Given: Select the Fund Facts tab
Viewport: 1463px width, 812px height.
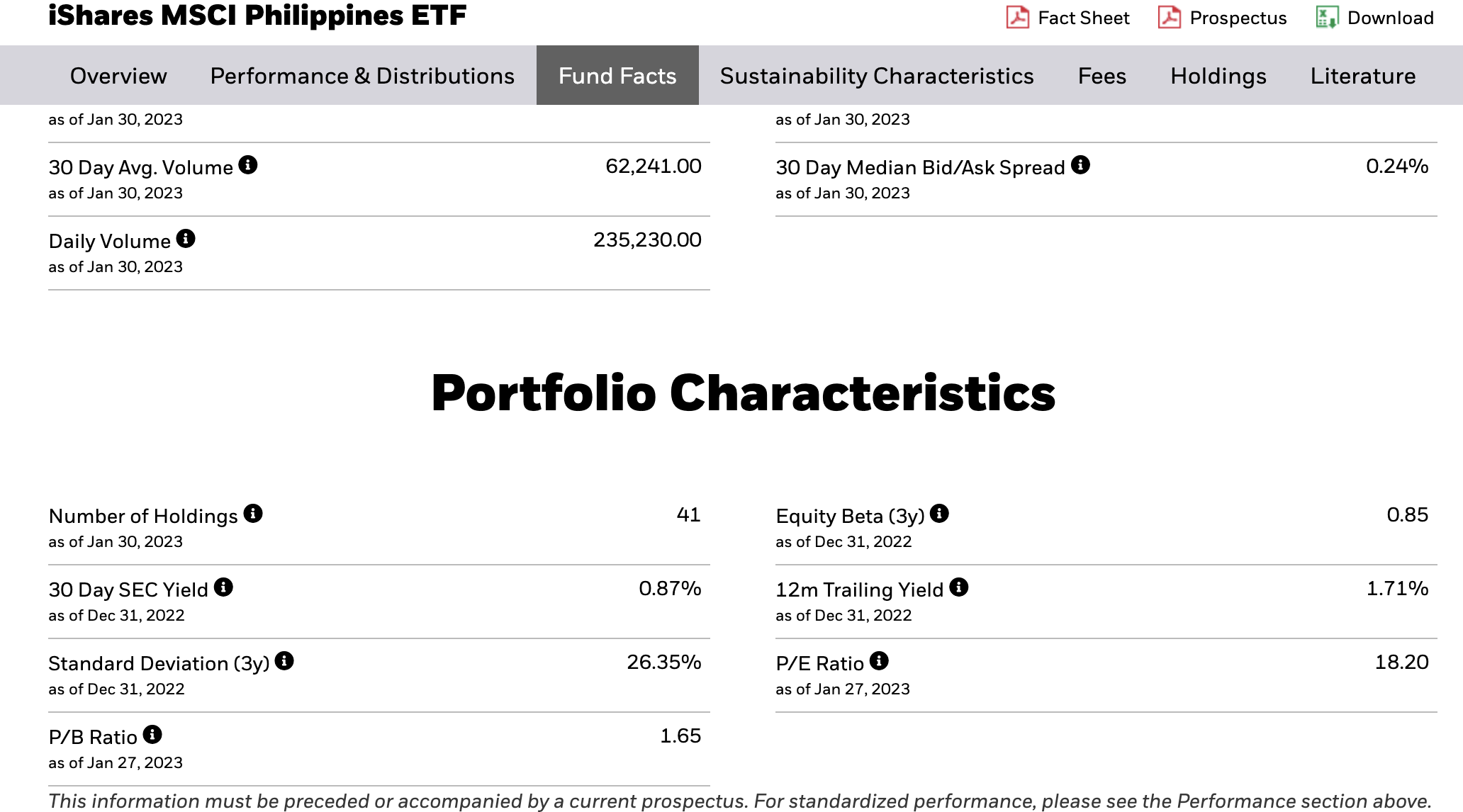Looking at the screenshot, I should point(617,76).
